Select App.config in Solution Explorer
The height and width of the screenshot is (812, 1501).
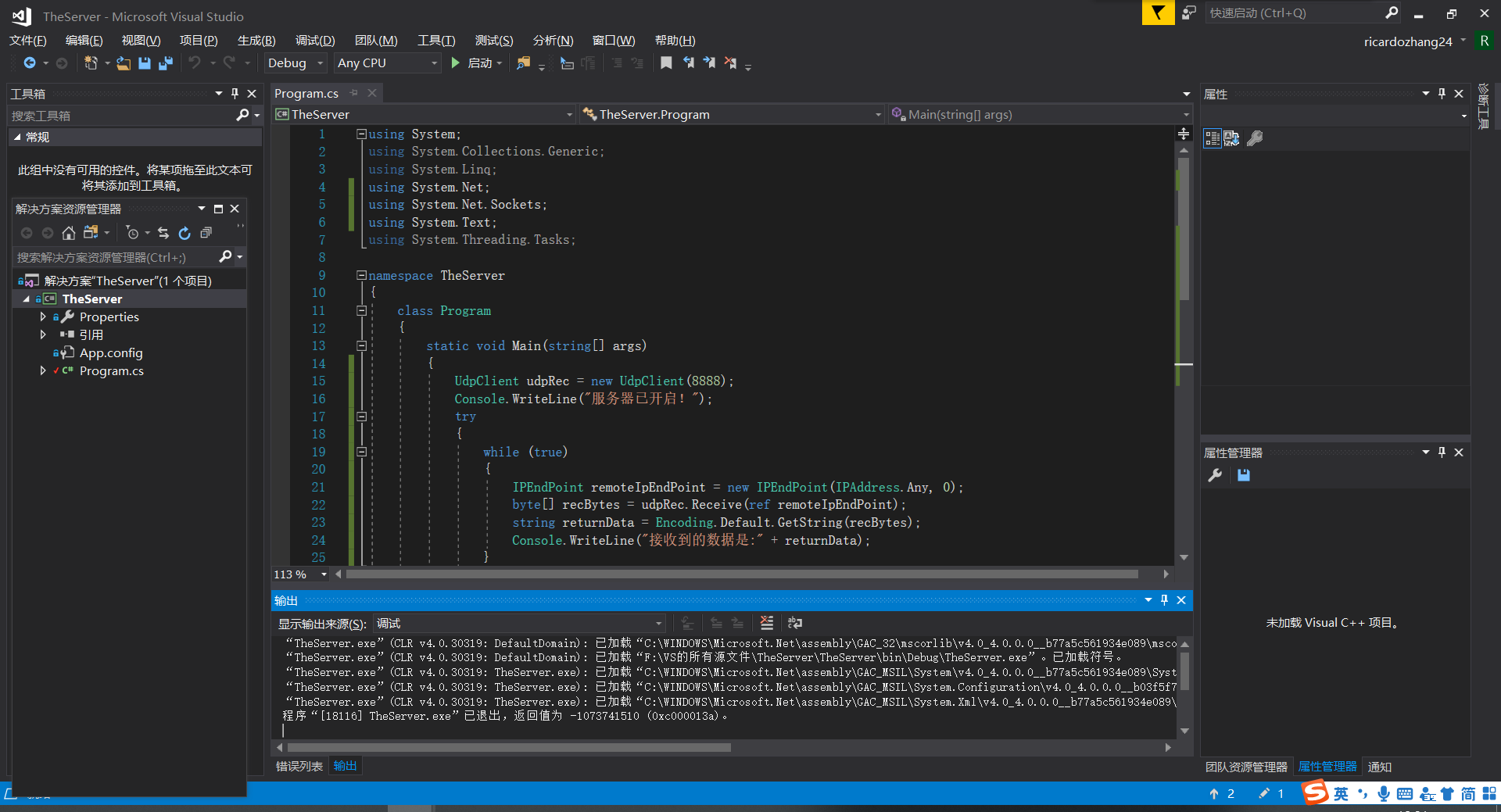point(111,353)
